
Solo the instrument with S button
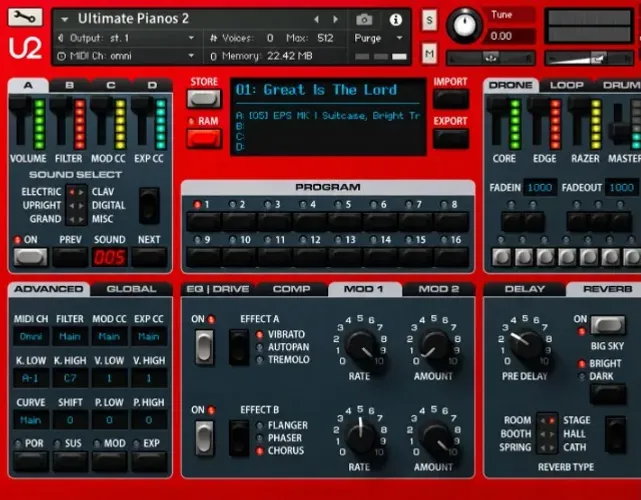click(429, 20)
